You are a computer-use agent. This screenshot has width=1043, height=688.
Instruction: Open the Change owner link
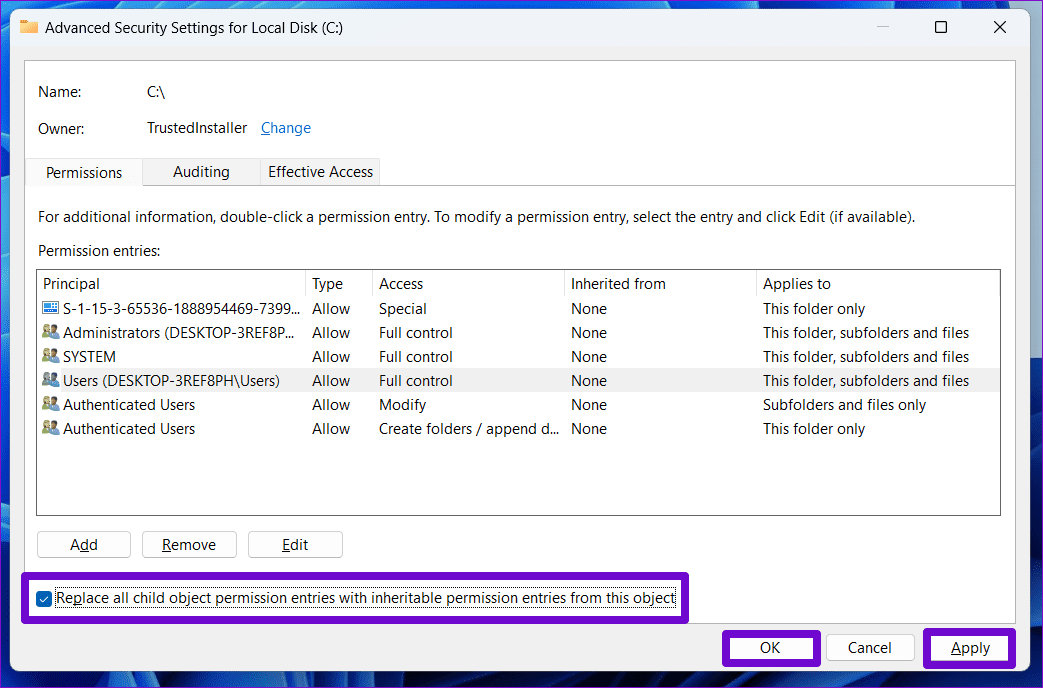[285, 128]
